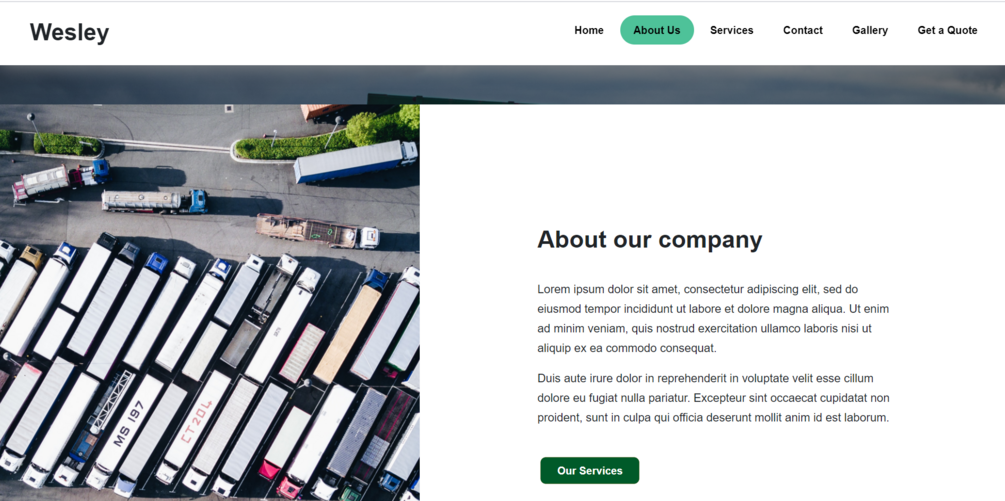Image resolution: width=1005 pixels, height=501 pixels.
Task: Click the trailer marked CT204
Action: [x=194, y=423]
